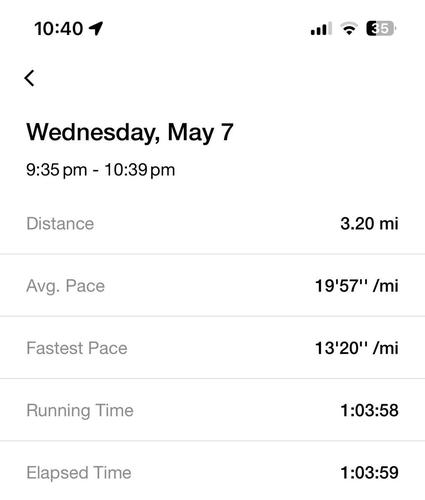
Task: Tap the cellular signal bars icon
Action: click(x=321, y=29)
